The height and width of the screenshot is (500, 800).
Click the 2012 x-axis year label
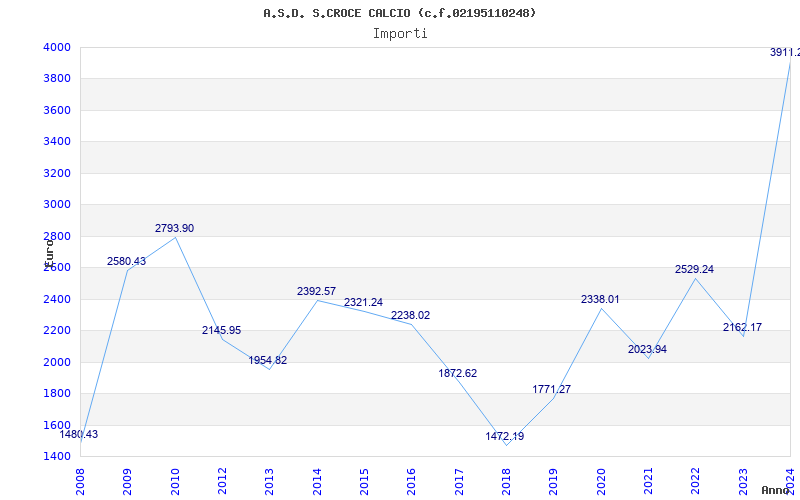coord(222,482)
